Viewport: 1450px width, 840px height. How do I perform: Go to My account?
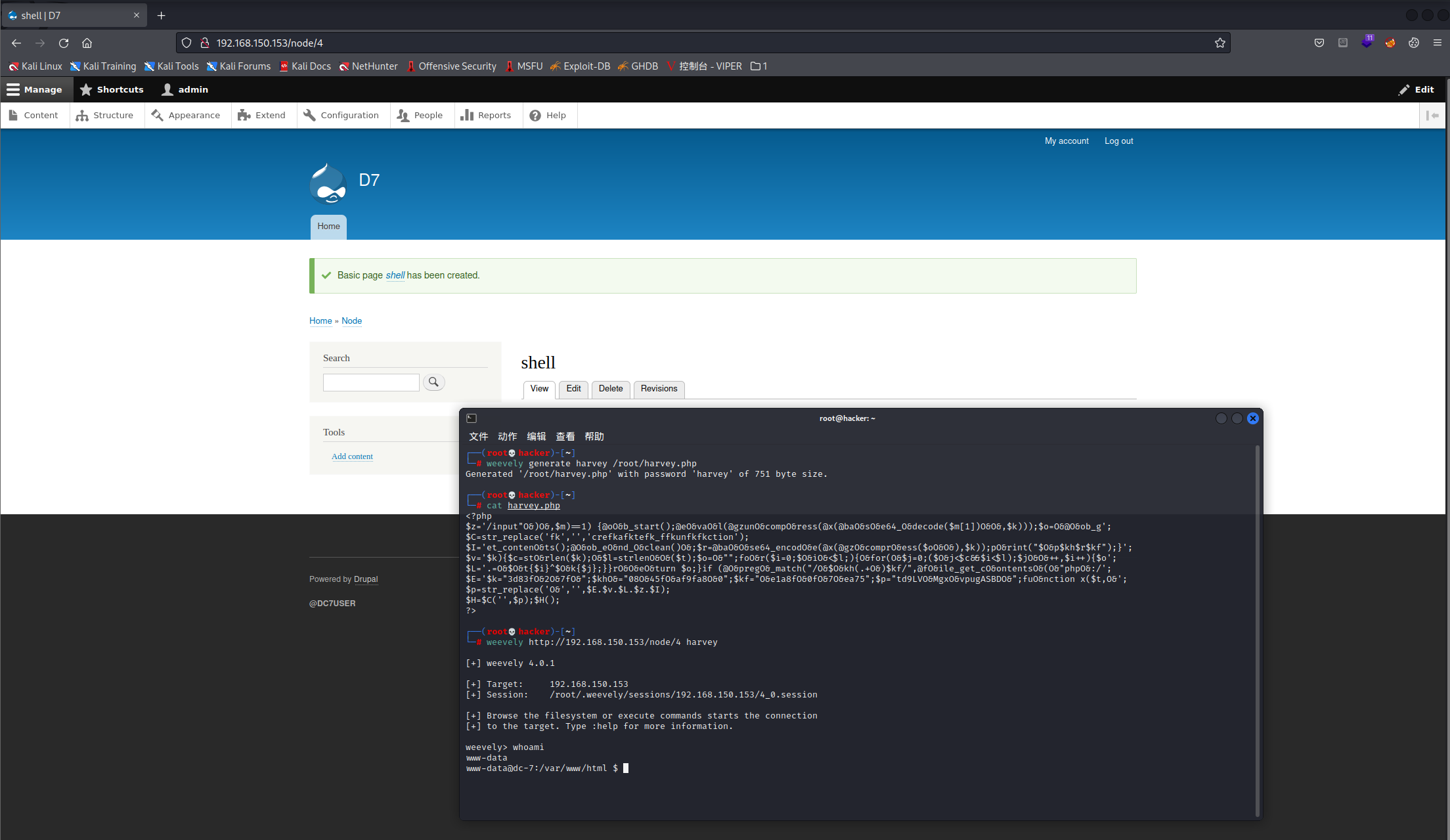1066,141
